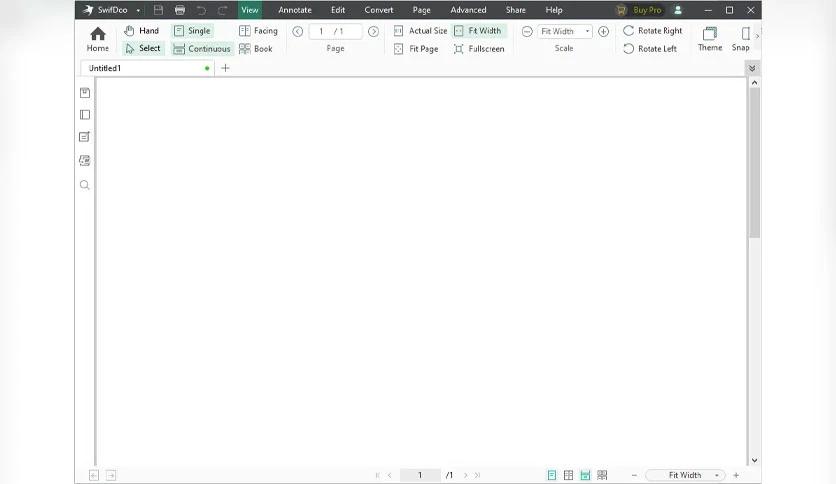The width and height of the screenshot is (836, 484).
Task: Go to previous page in status bar
Action: [390, 475]
